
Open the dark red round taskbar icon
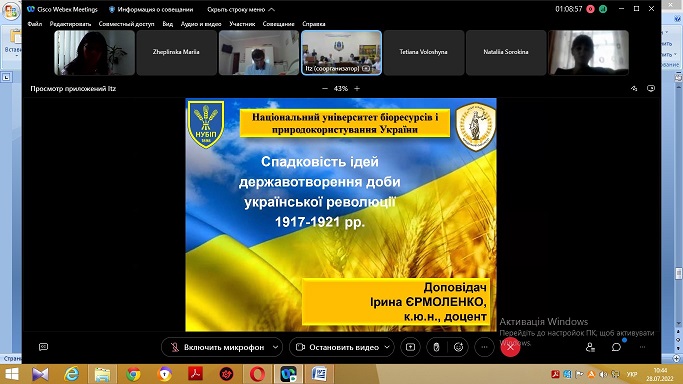coord(226,374)
